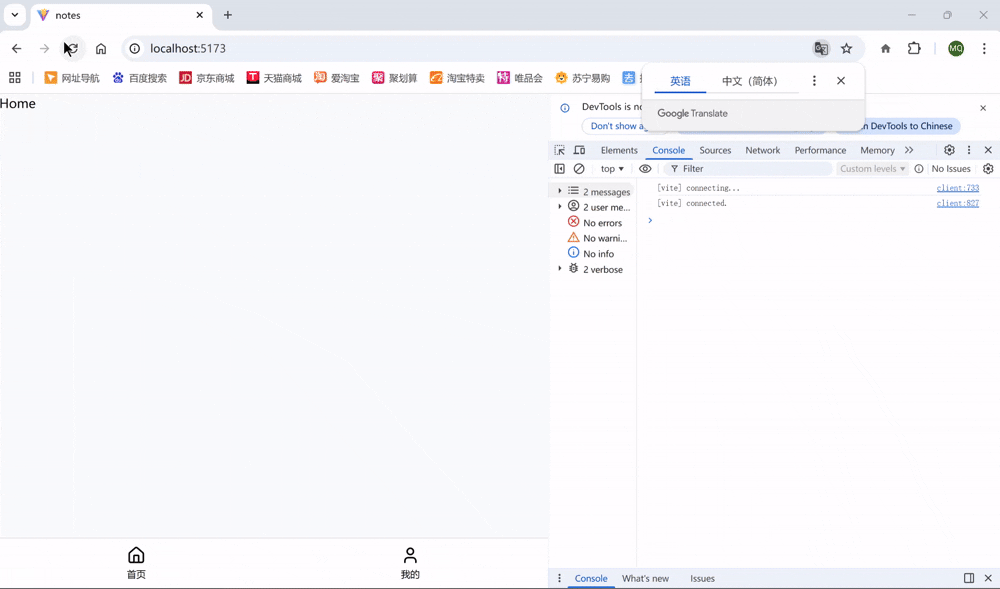1000x589 pixels.
Task: Open the 百度搜索 bookmark
Action: (x=140, y=78)
